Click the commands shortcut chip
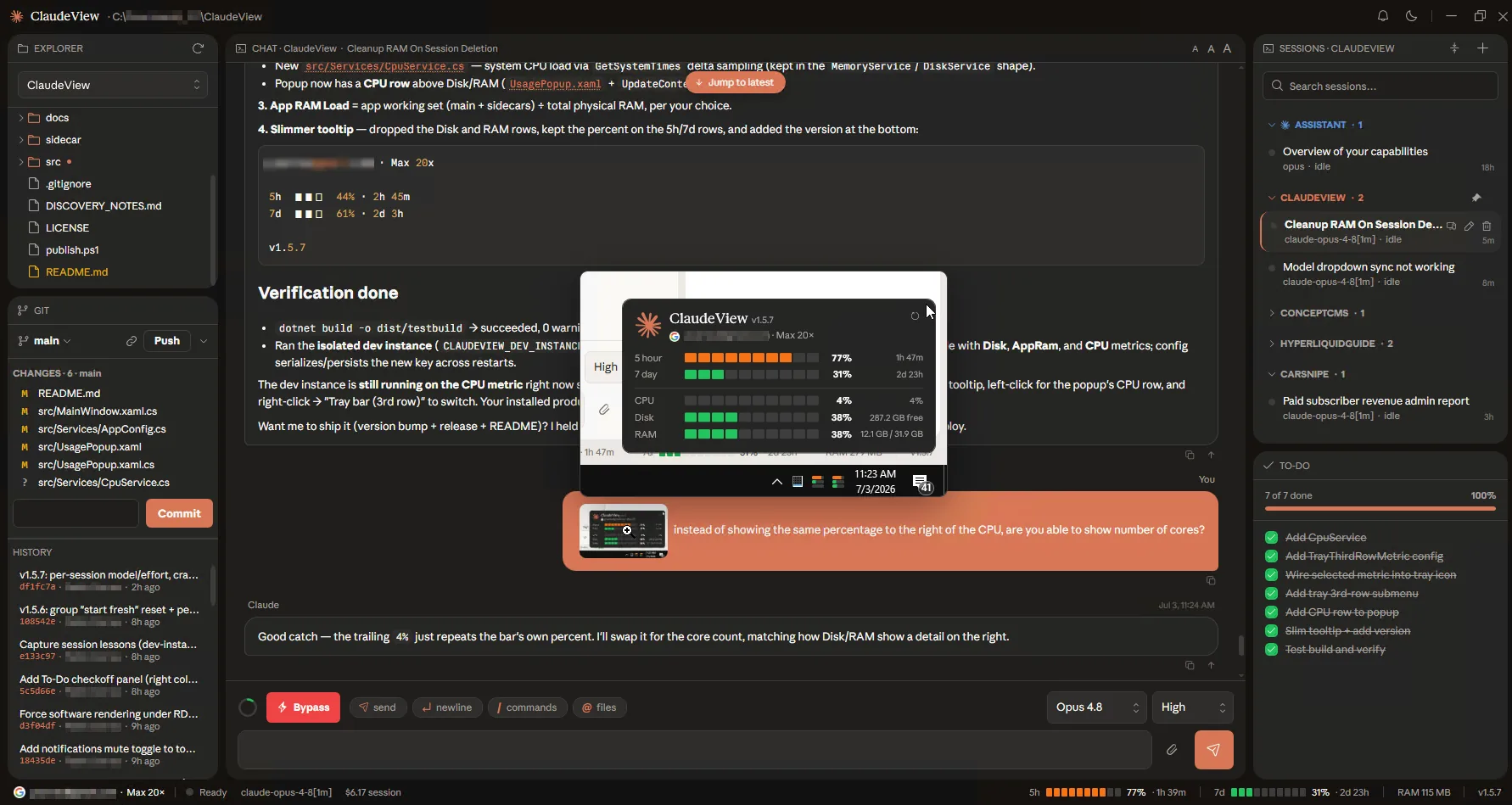The image size is (1512, 805). [x=527, y=707]
